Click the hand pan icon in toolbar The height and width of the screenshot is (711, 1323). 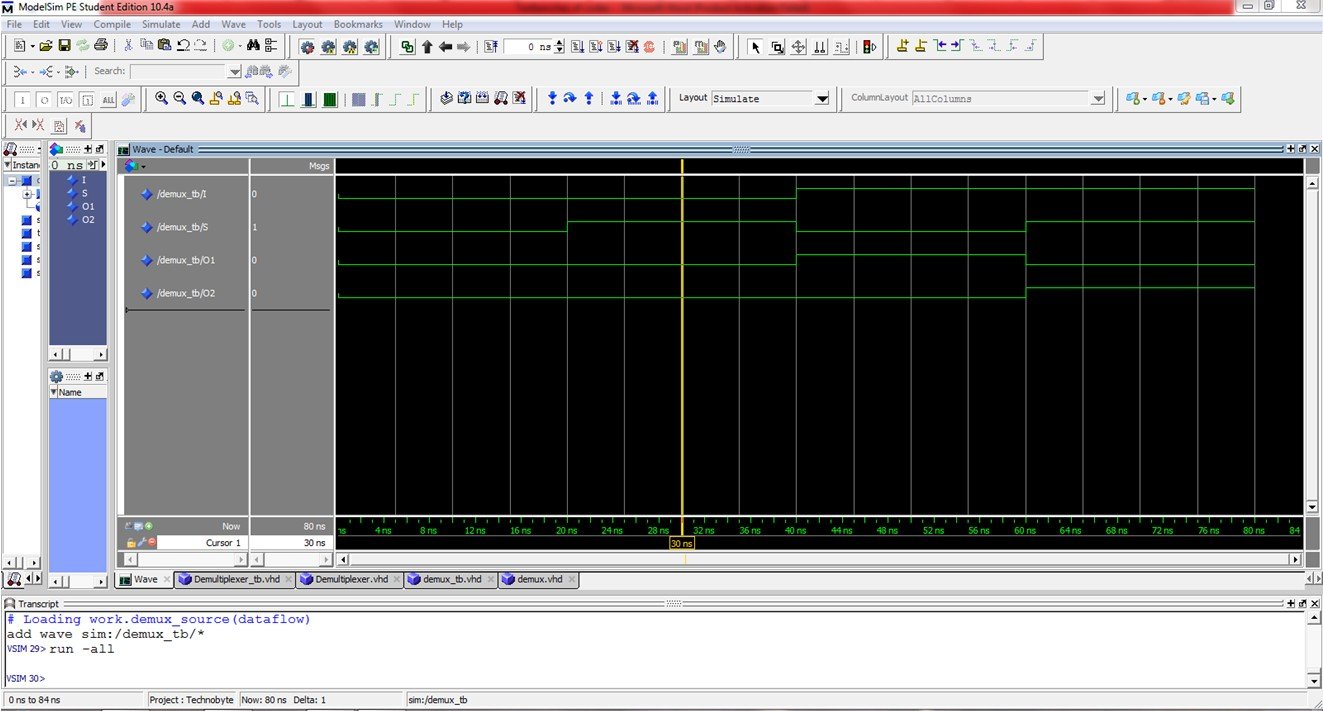pyautogui.click(x=722, y=47)
